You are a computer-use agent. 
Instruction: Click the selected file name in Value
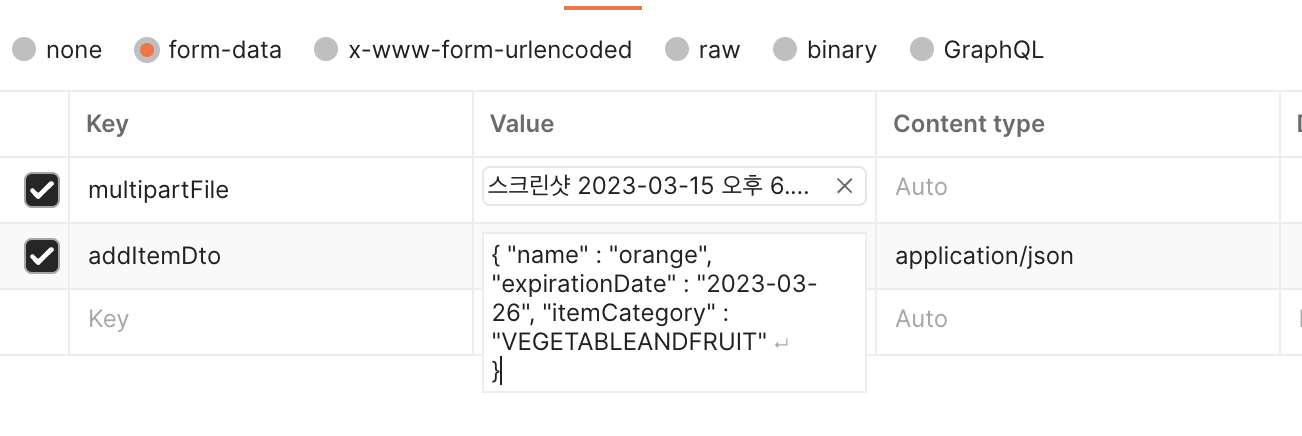tap(656, 186)
